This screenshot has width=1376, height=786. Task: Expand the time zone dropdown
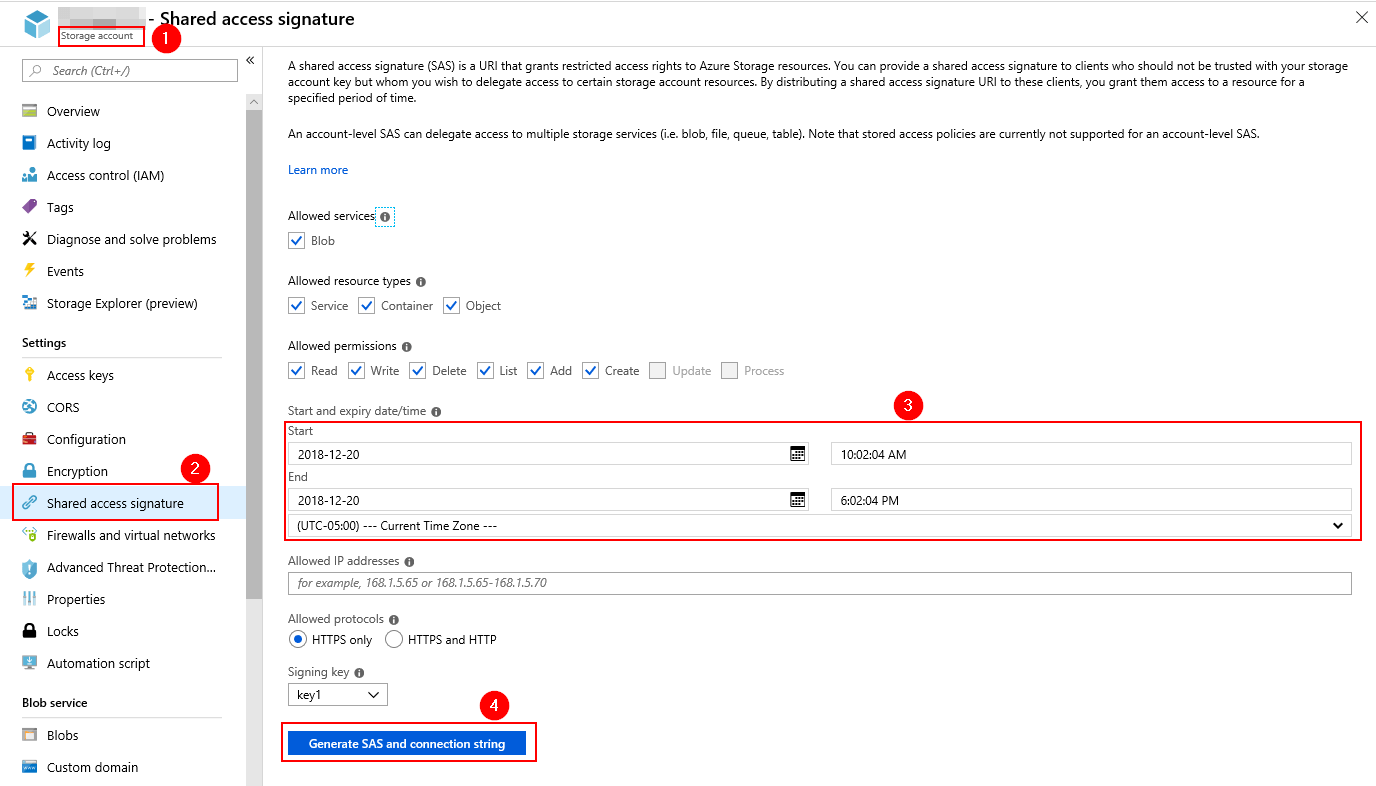(x=1339, y=525)
